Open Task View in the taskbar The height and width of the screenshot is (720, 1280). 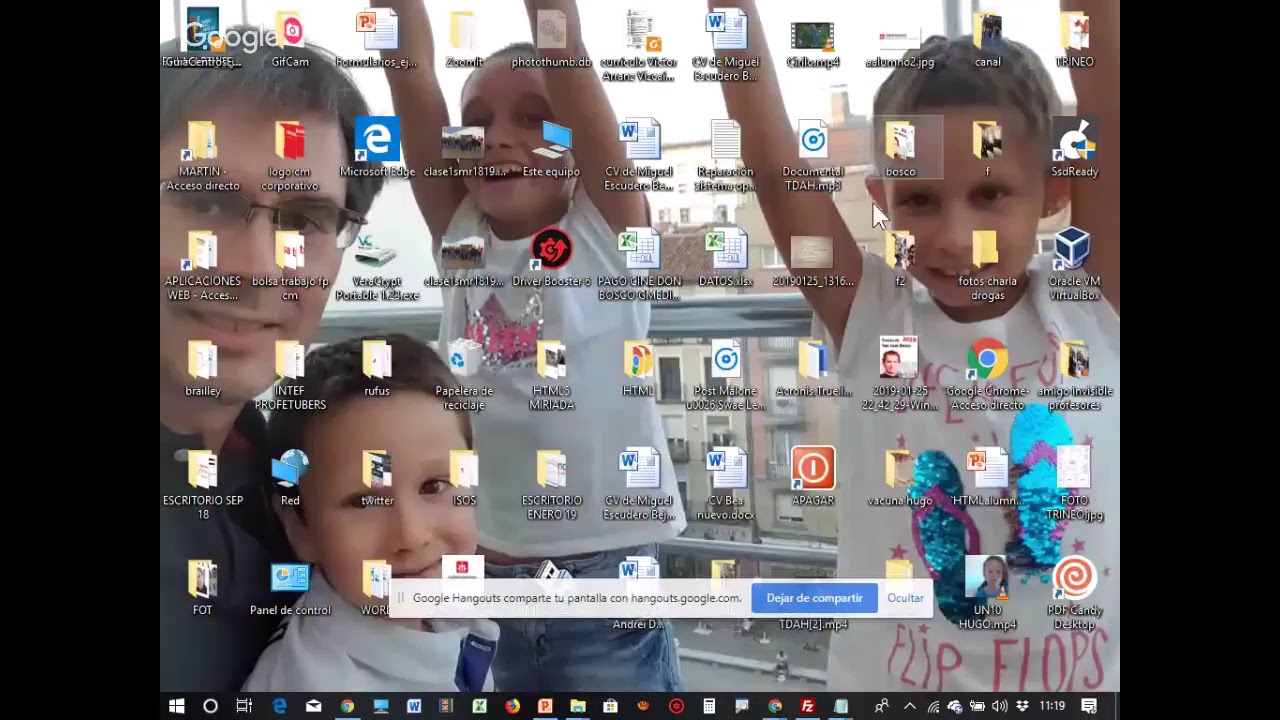[244, 706]
